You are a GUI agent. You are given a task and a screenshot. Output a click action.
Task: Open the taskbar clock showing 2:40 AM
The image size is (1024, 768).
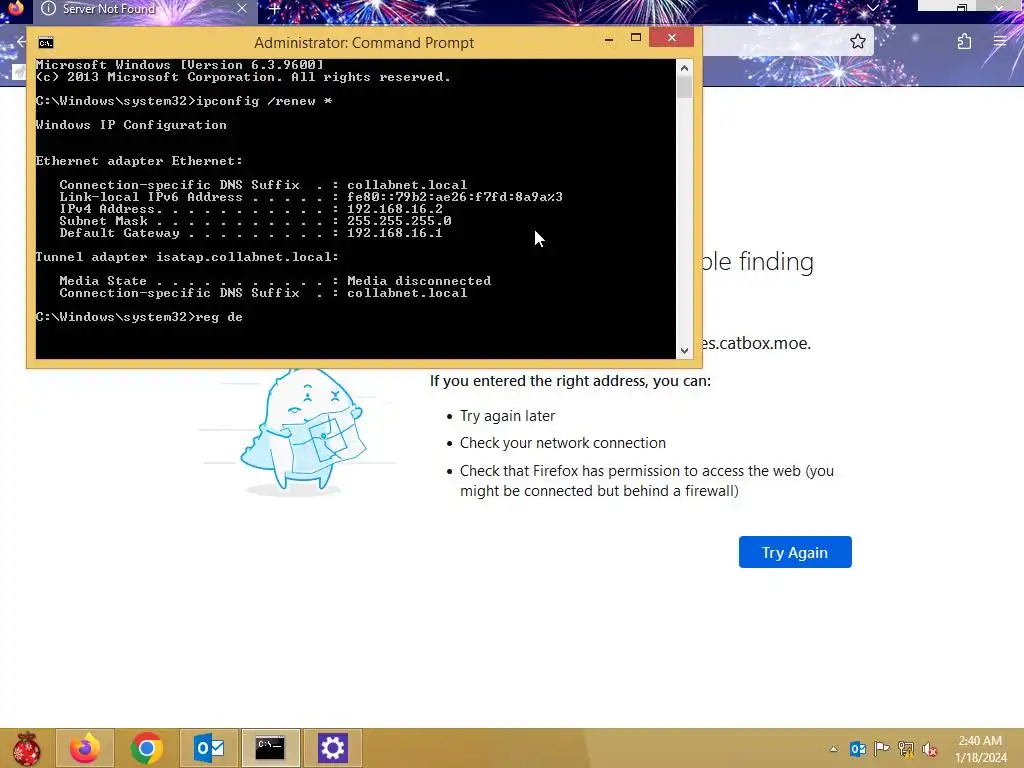point(980,749)
